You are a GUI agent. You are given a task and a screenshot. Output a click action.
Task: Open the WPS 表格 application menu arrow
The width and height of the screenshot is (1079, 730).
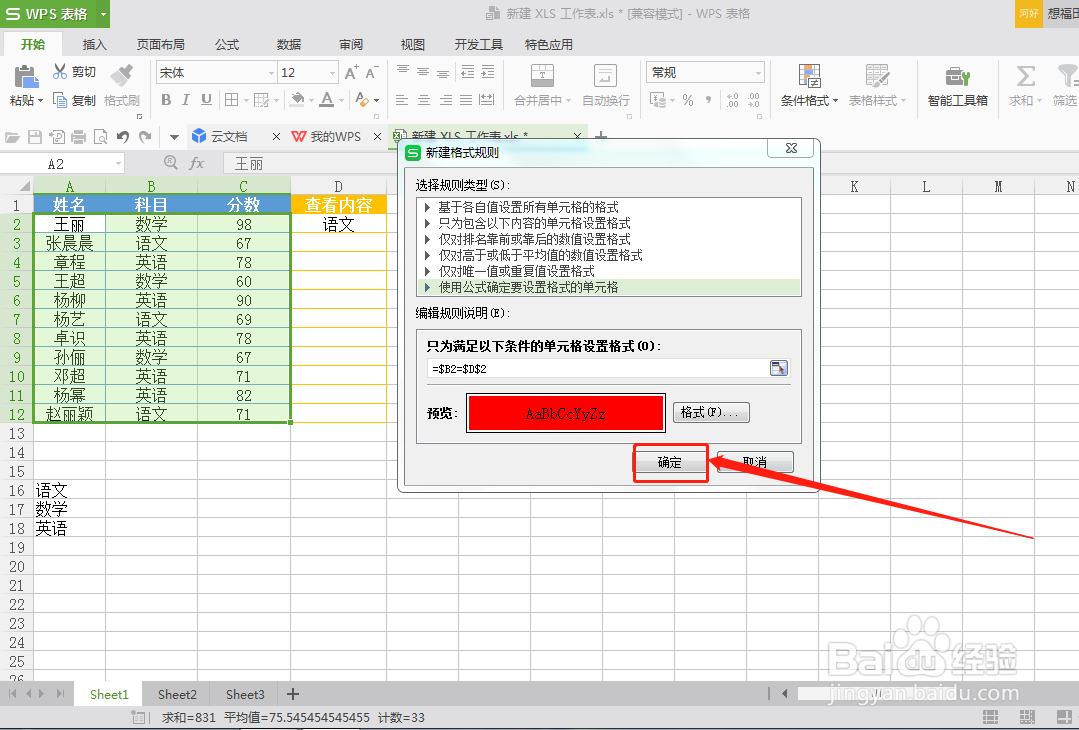[103, 14]
